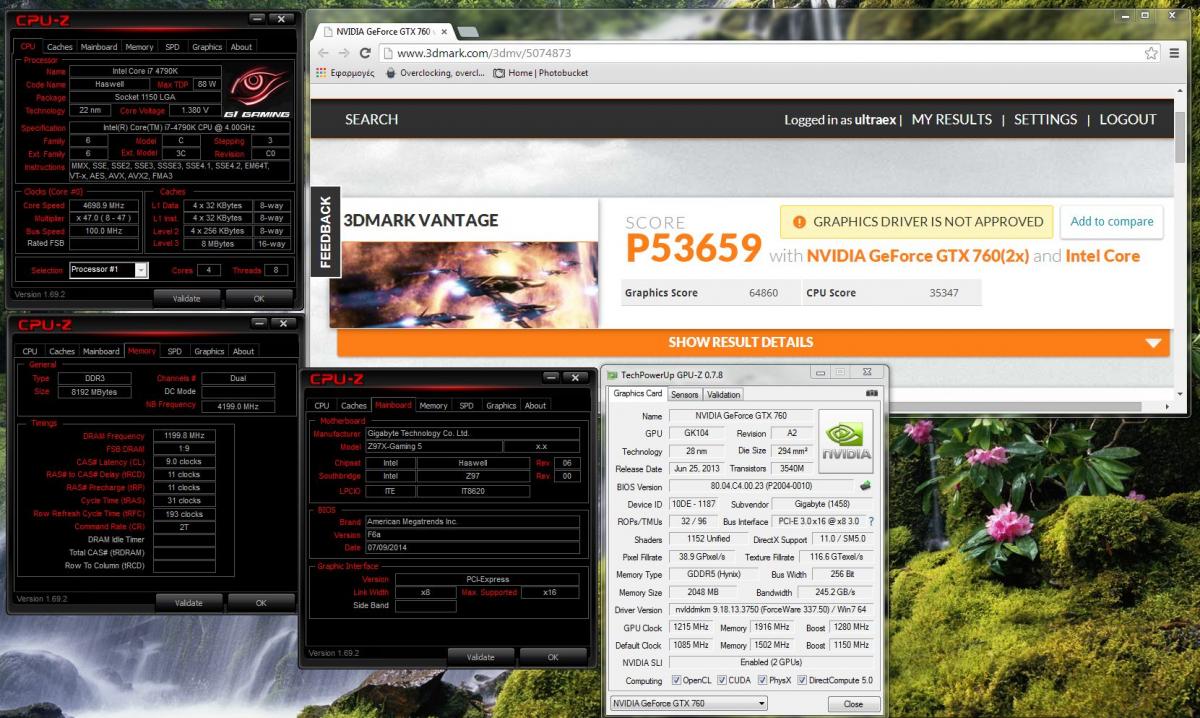Open the Overclocking bookmark

[435, 73]
